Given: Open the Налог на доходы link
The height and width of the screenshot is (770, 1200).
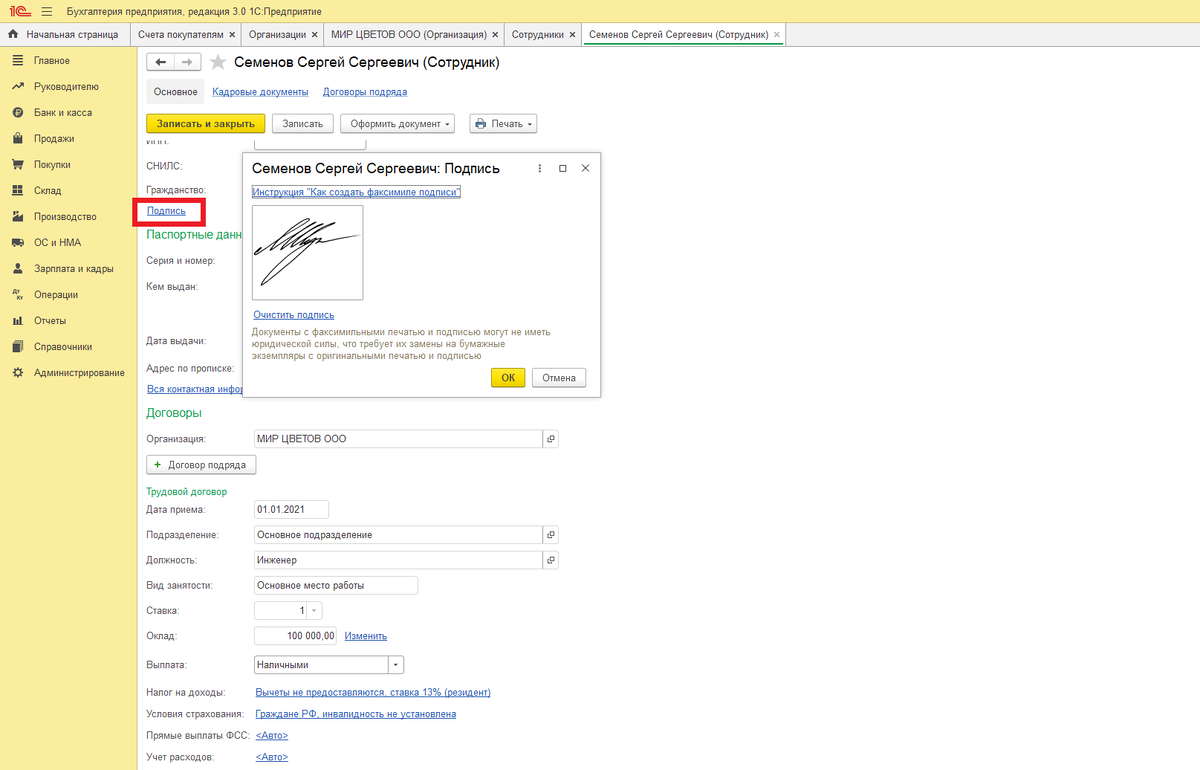Looking at the screenshot, I should [373, 692].
